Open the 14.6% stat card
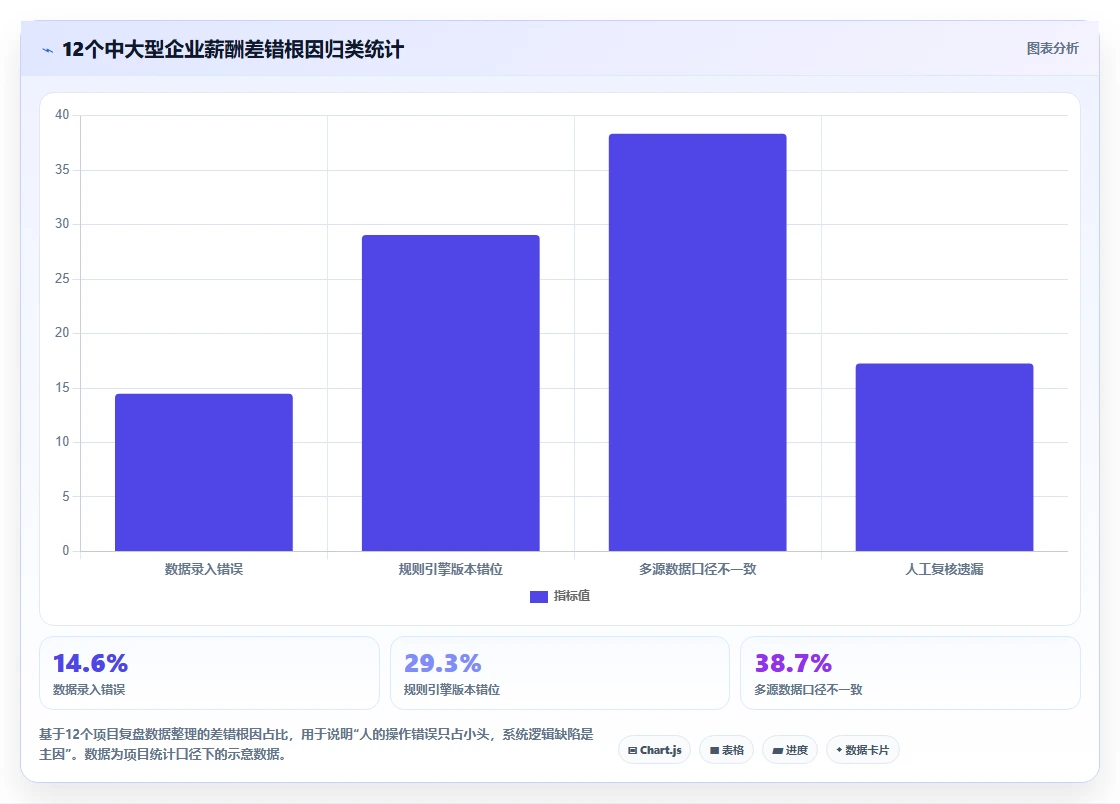The image size is (1120, 804). point(209,673)
